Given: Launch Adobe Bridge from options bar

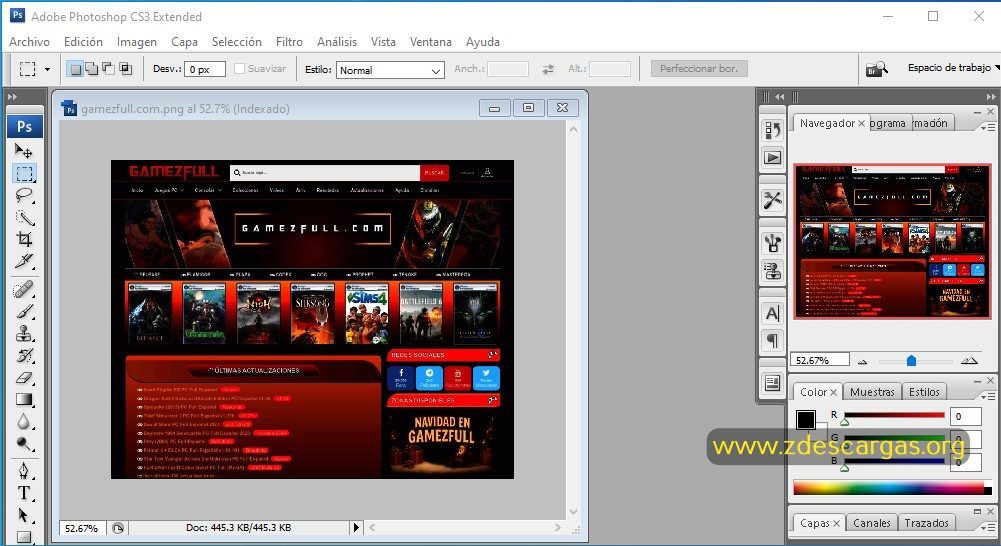Looking at the screenshot, I should coord(876,68).
